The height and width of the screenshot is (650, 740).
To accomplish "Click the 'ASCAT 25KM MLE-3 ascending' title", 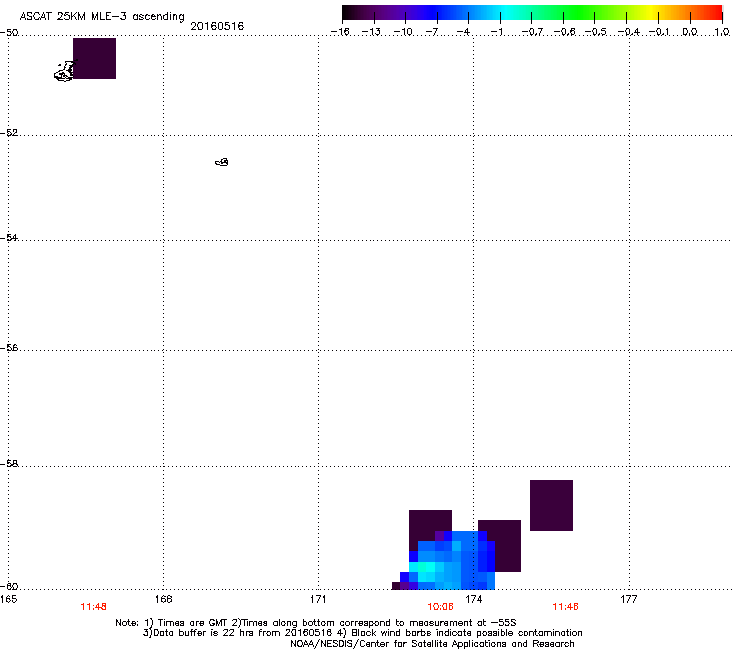I will [102, 16].
